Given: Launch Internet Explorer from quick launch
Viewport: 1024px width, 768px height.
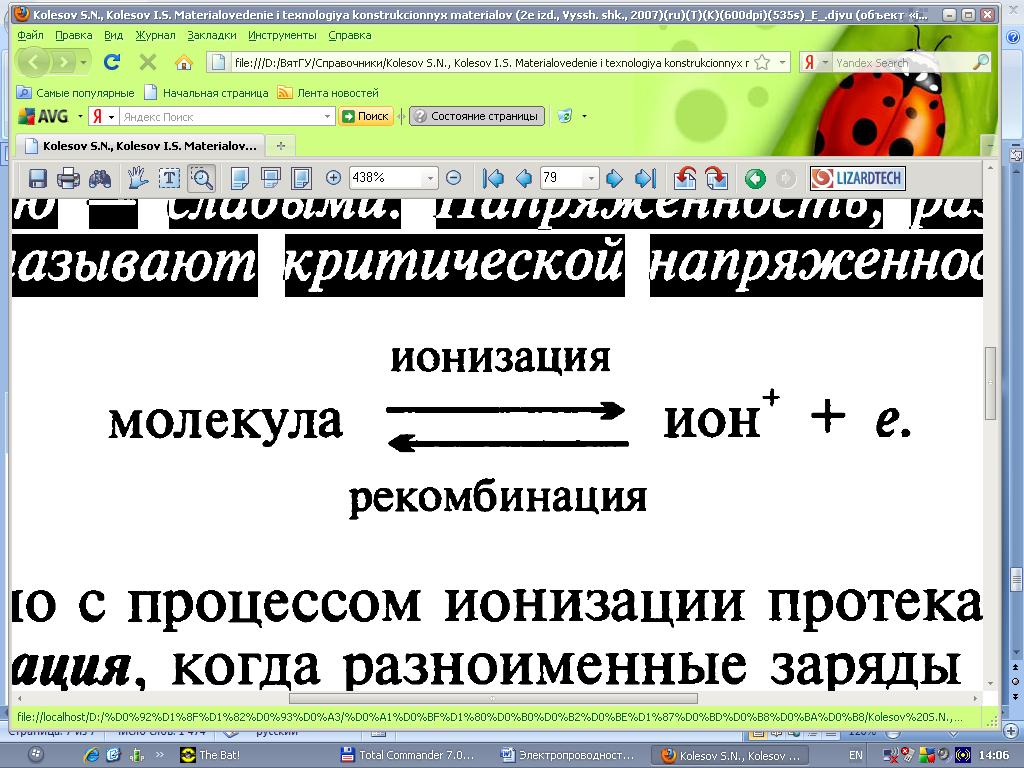Looking at the screenshot, I should point(91,755).
